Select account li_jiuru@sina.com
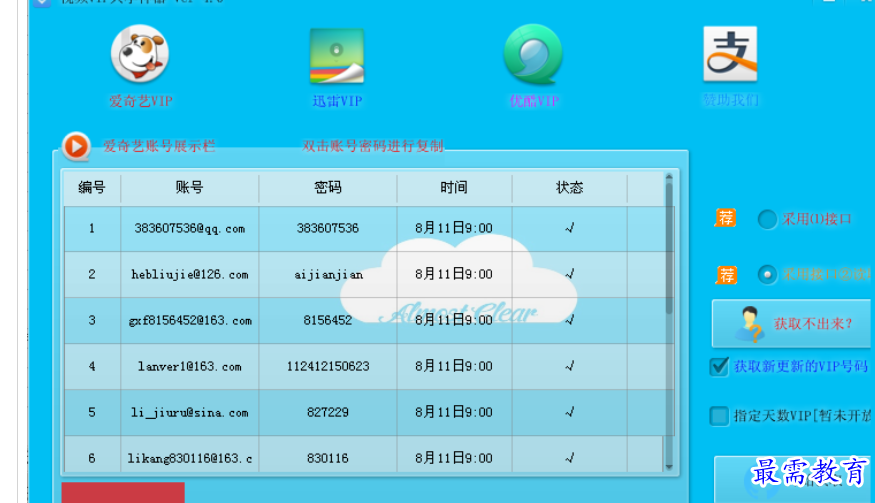 (190, 413)
